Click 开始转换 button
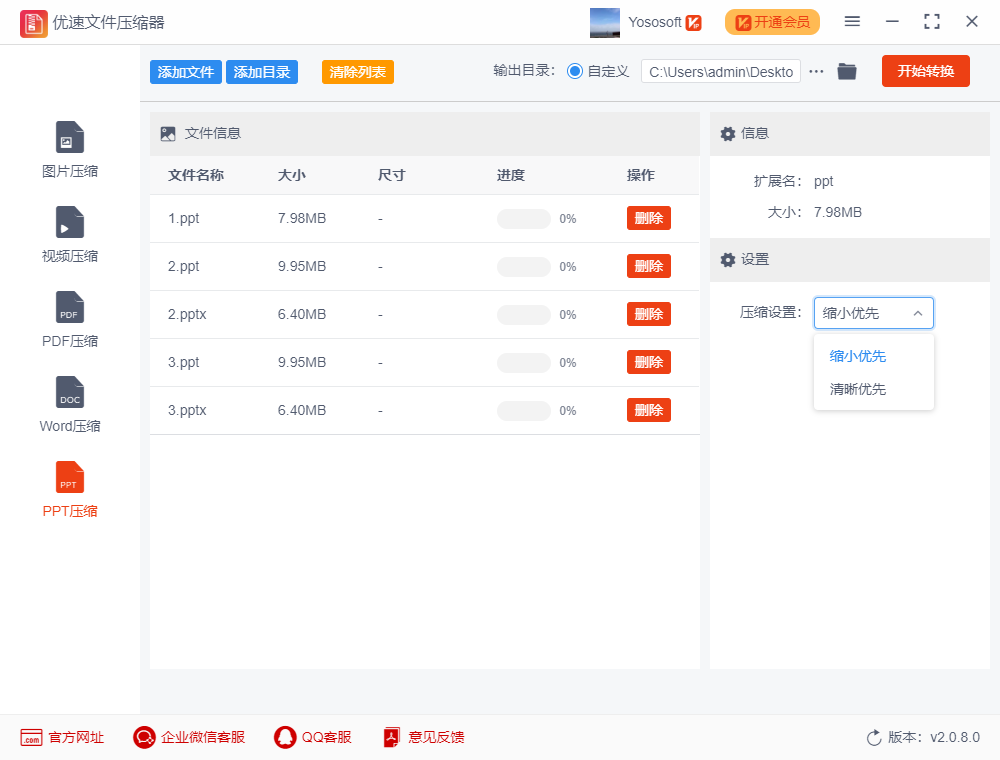The height and width of the screenshot is (760, 1000). (925, 71)
